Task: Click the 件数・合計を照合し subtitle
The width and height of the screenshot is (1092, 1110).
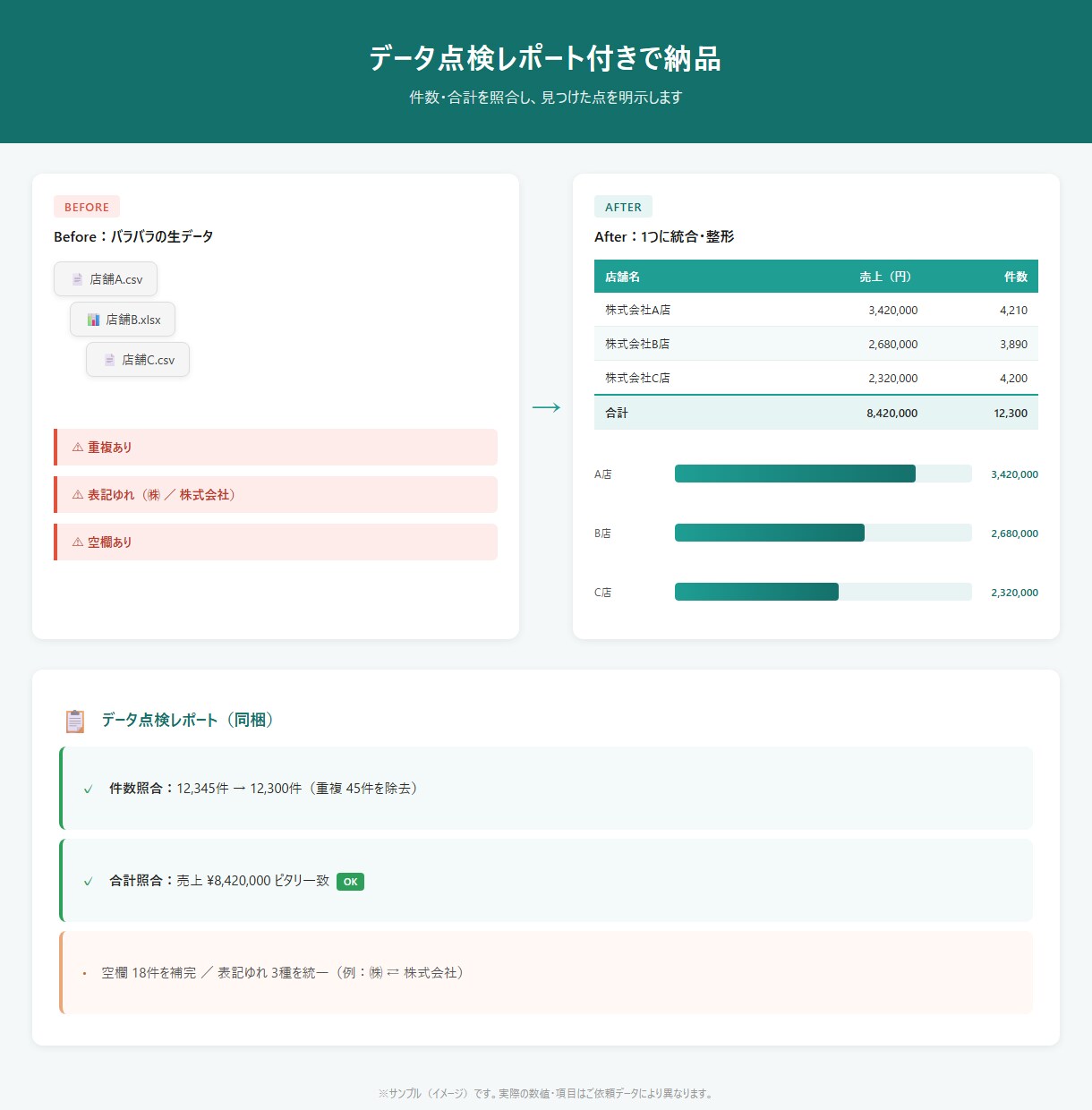Action: point(546,97)
